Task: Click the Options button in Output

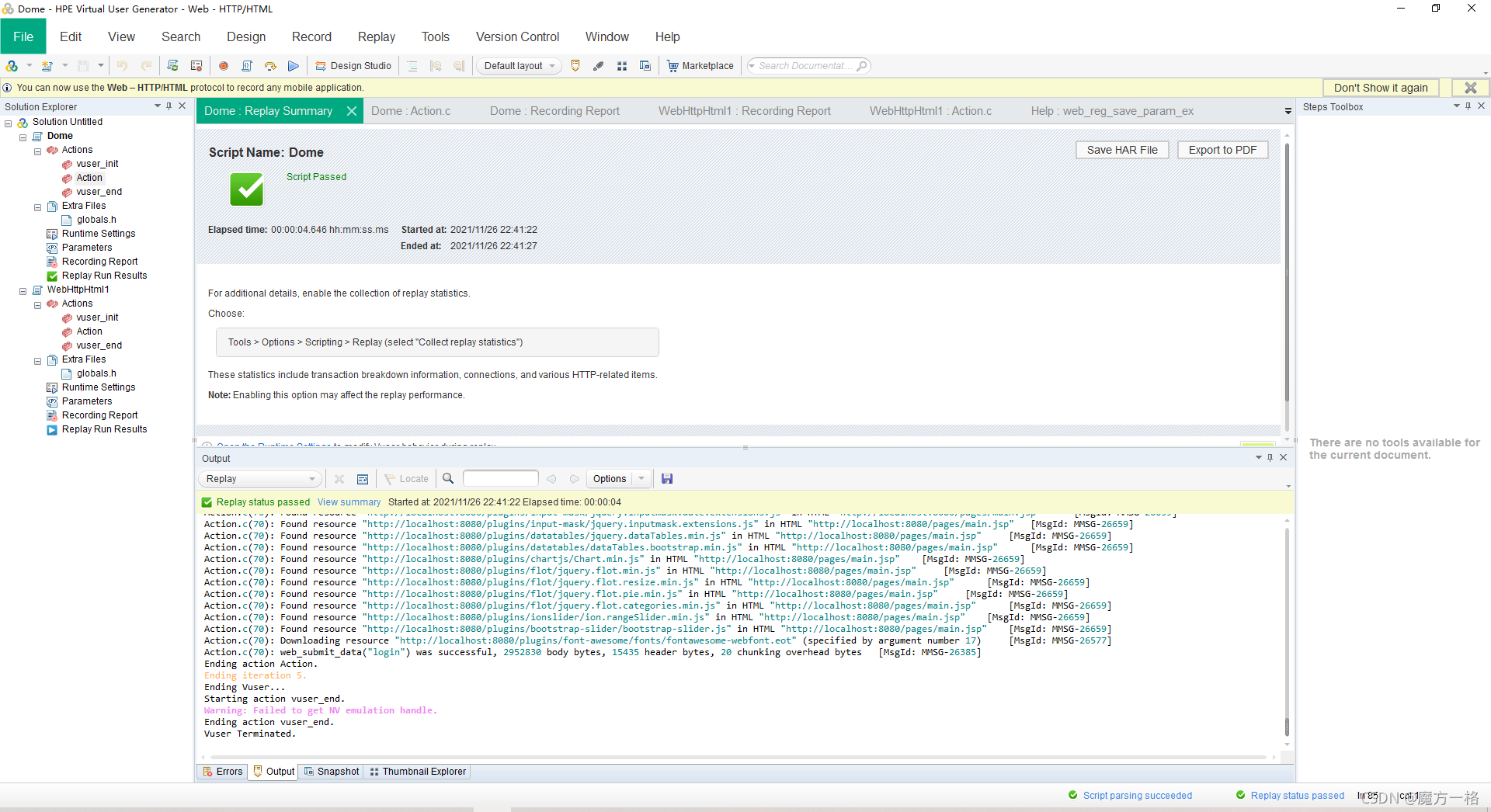Action: (x=610, y=479)
